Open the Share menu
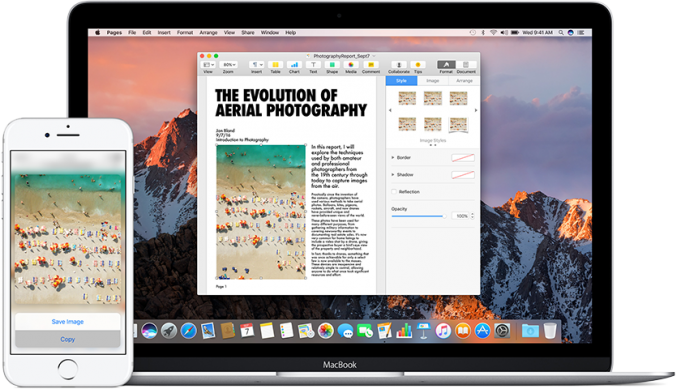The width and height of the screenshot is (681, 389). (x=248, y=33)
